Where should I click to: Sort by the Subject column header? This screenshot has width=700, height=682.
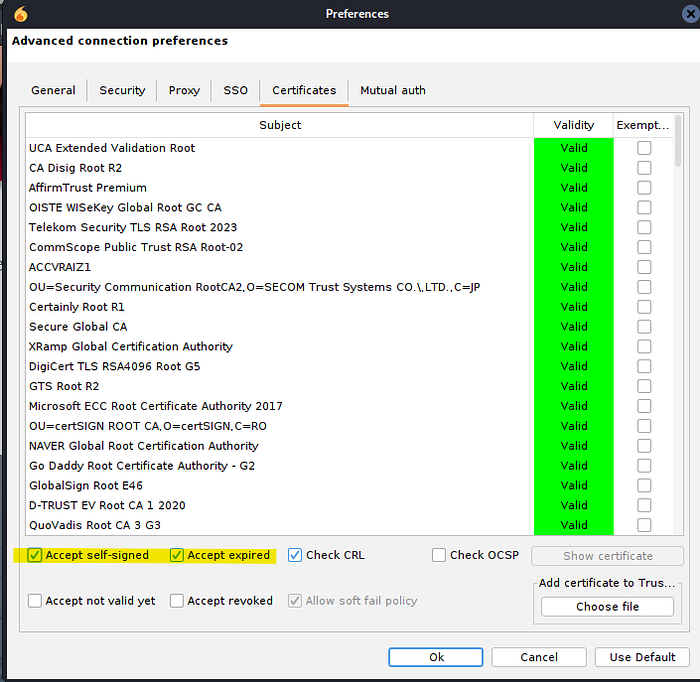279,125
